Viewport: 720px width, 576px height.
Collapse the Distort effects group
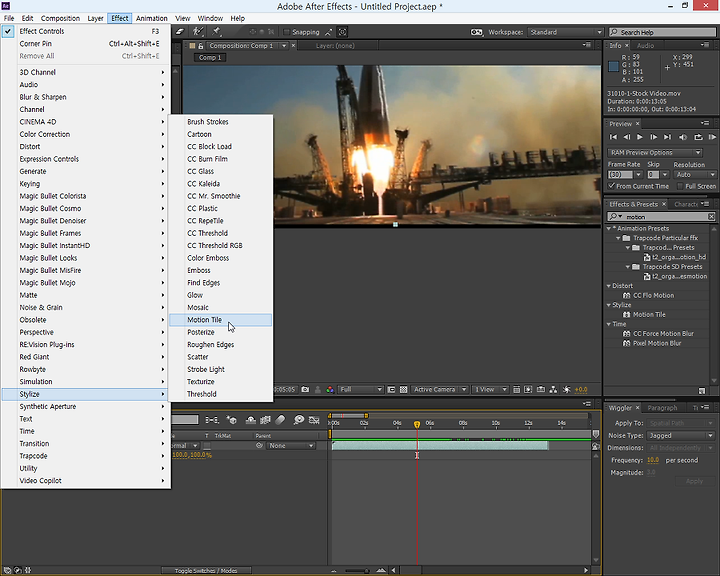click(609, 286)
